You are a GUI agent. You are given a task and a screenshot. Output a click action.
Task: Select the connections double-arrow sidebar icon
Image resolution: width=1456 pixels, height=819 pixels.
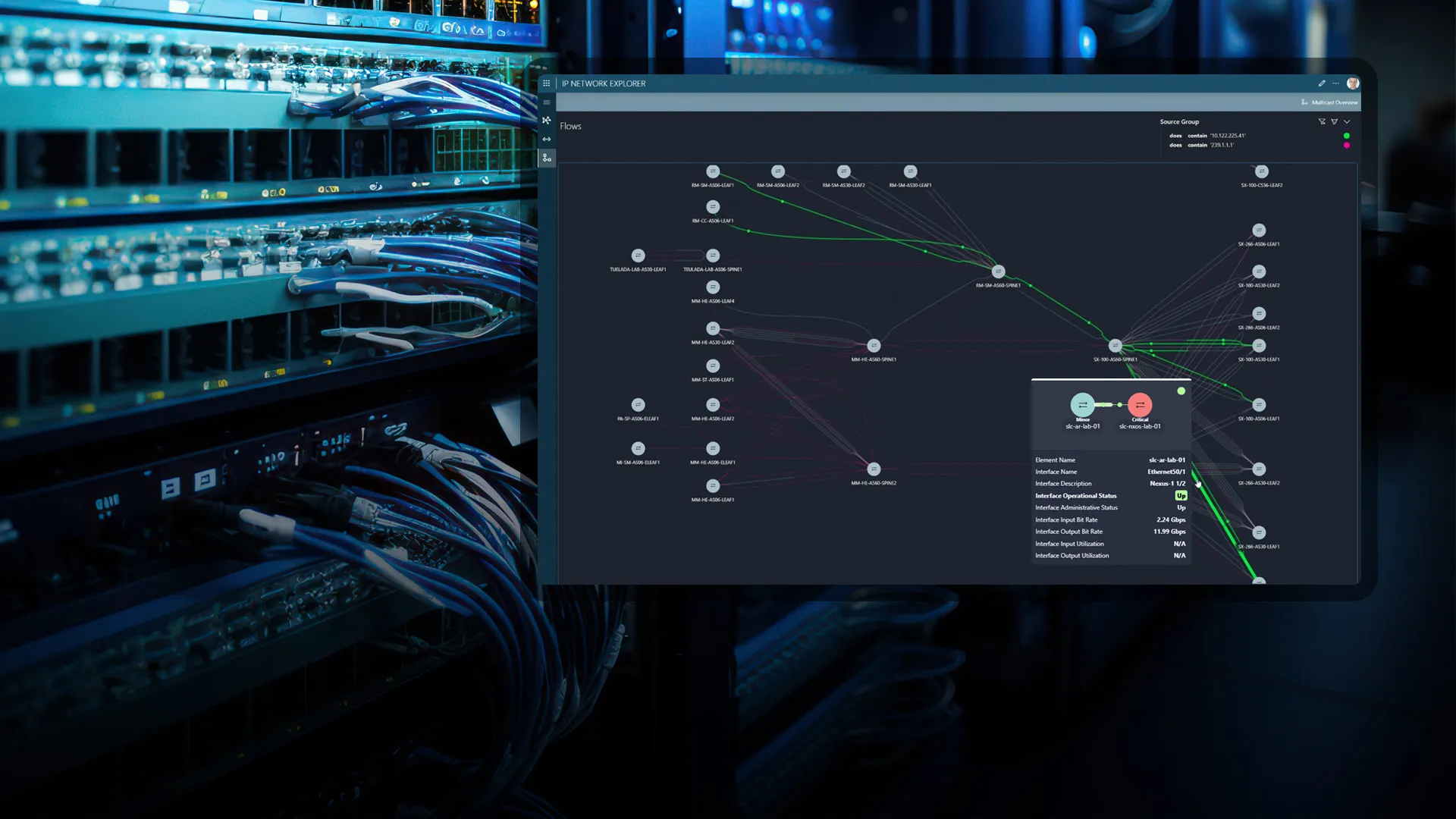pyautogui.click(x=546, y=140)
